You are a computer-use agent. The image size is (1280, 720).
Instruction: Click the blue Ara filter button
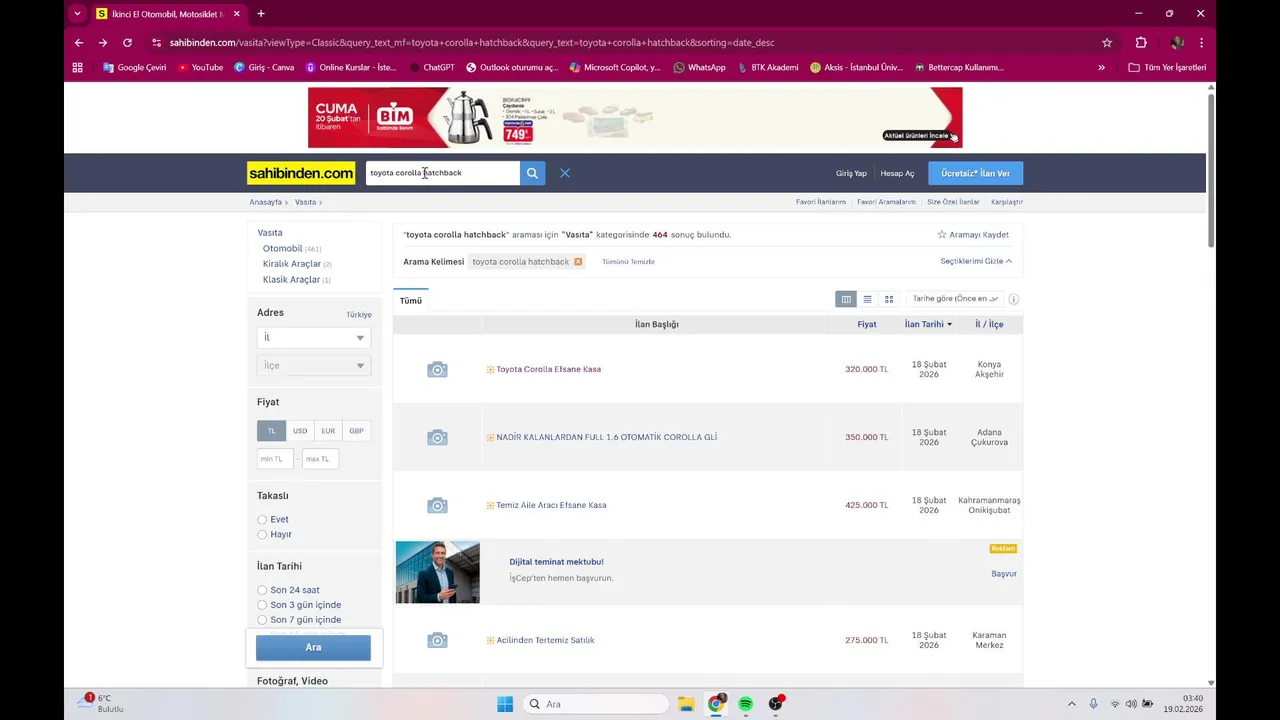[x=313, y=648]
